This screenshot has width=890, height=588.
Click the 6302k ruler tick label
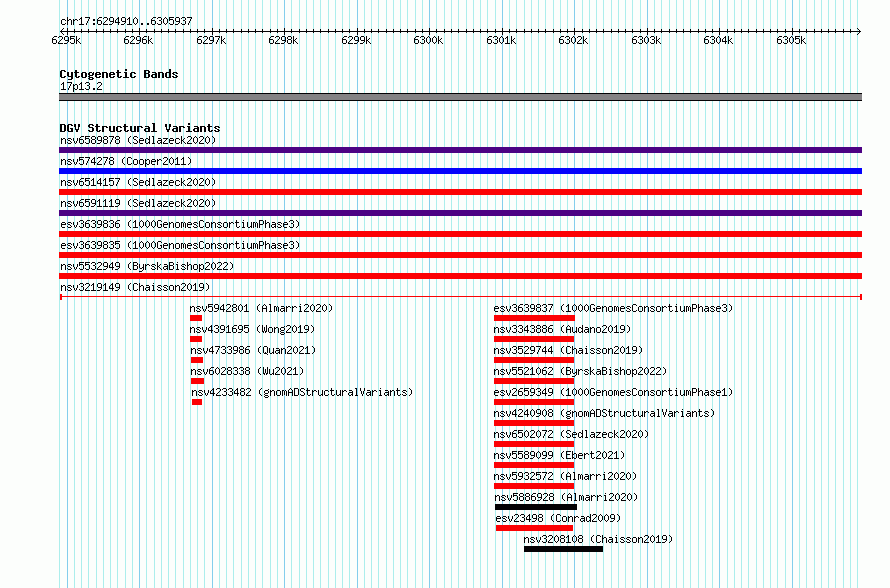(x=573, y=40)
